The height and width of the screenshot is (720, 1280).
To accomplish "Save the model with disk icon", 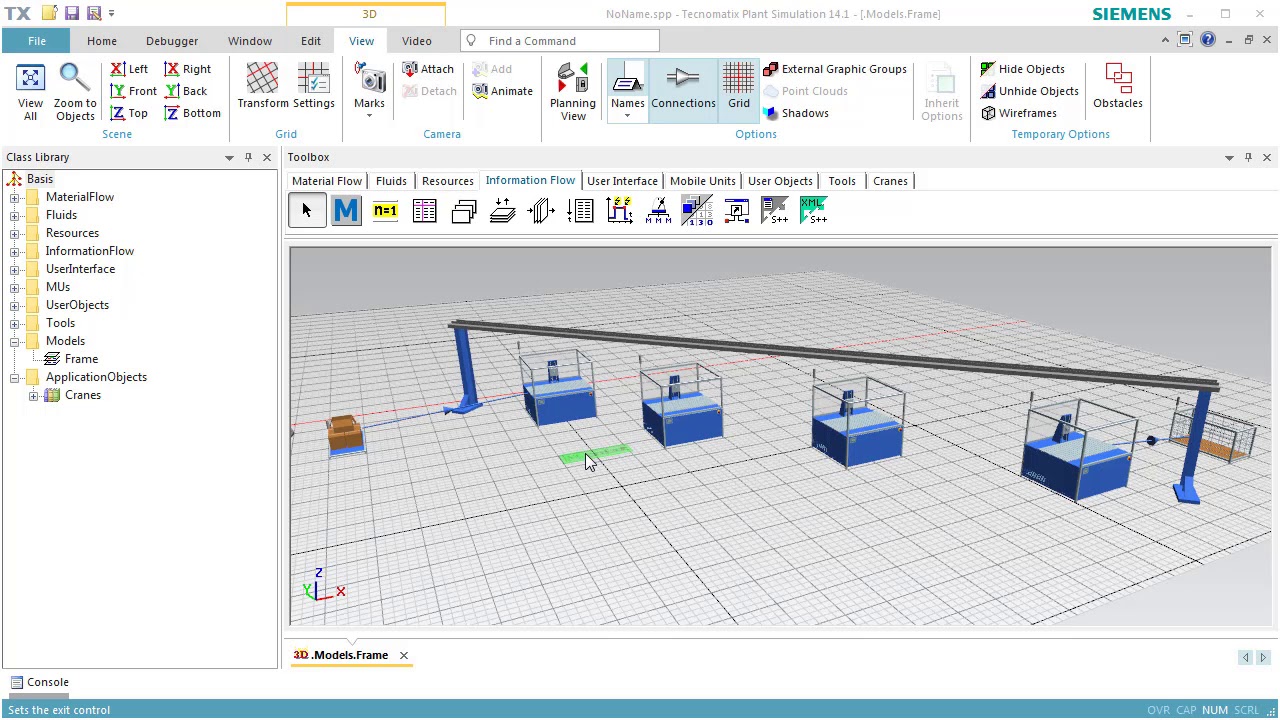I will coord(72,14).
